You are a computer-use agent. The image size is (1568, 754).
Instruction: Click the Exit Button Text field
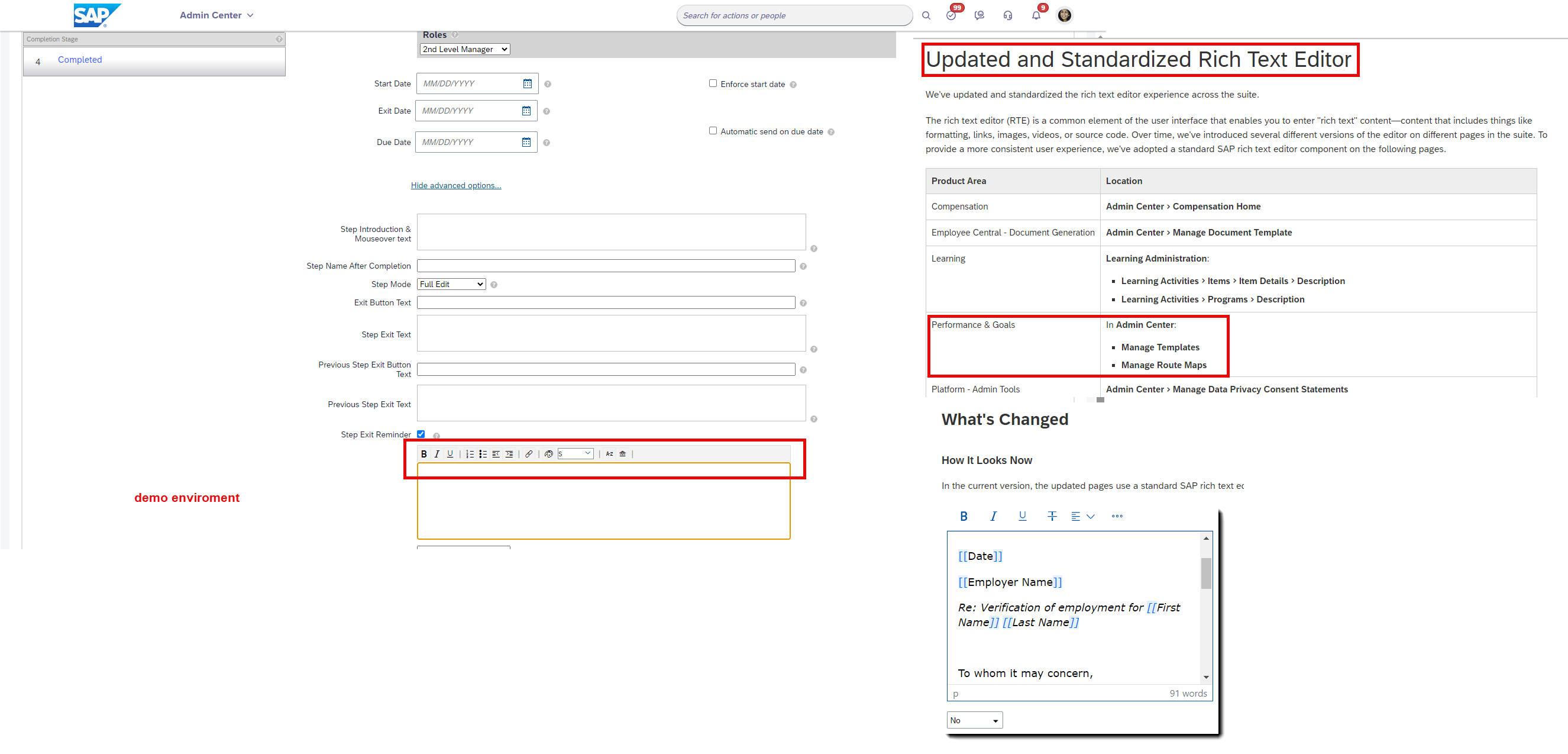[x=606, y=302]
